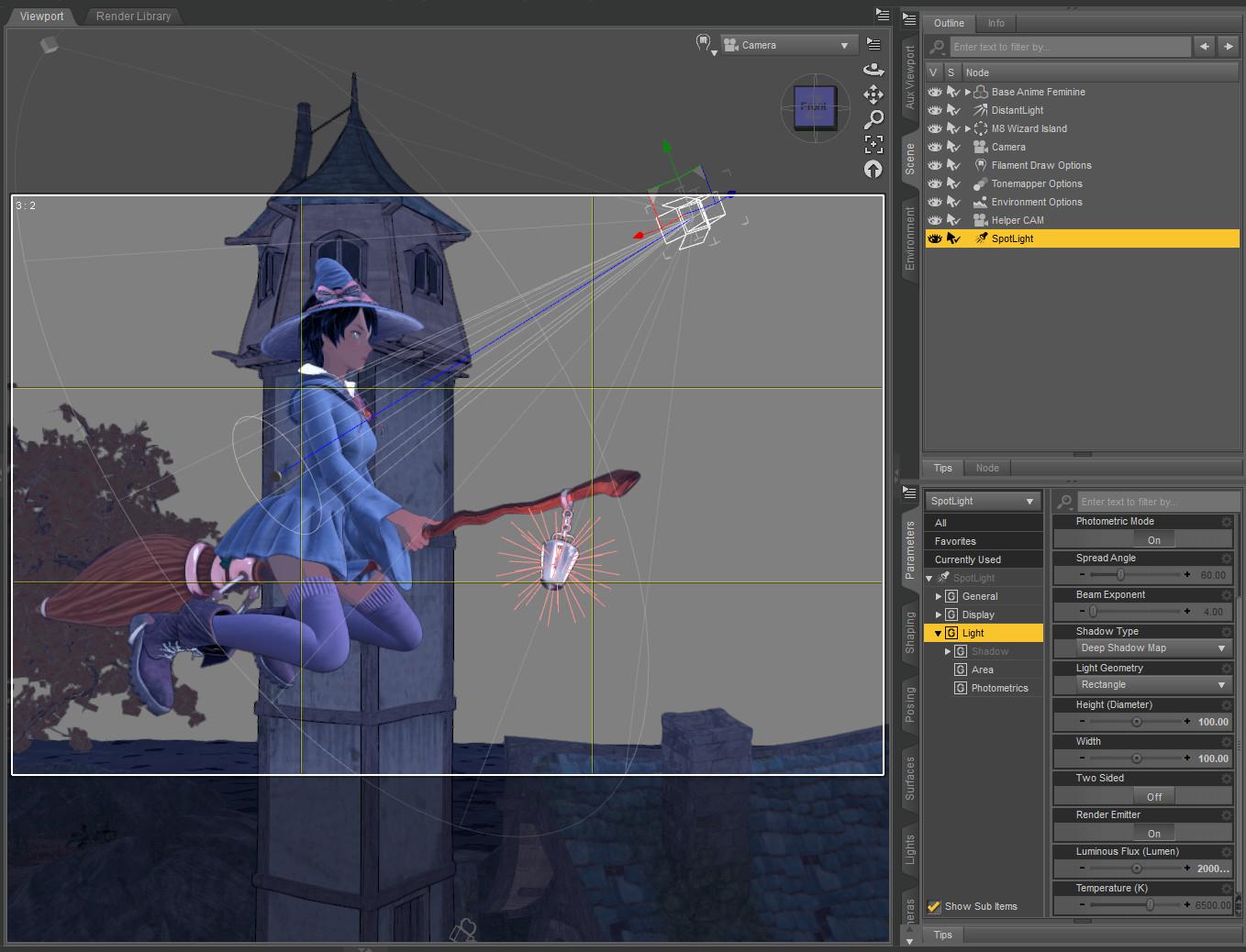Click the orbit/rotate view control icon
The image size is (1246, 952).
pos(873,69)
